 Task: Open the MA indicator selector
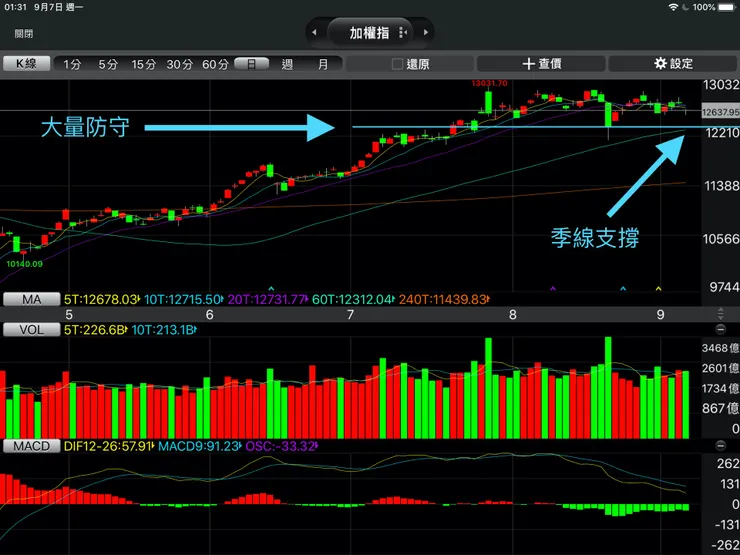32,299
